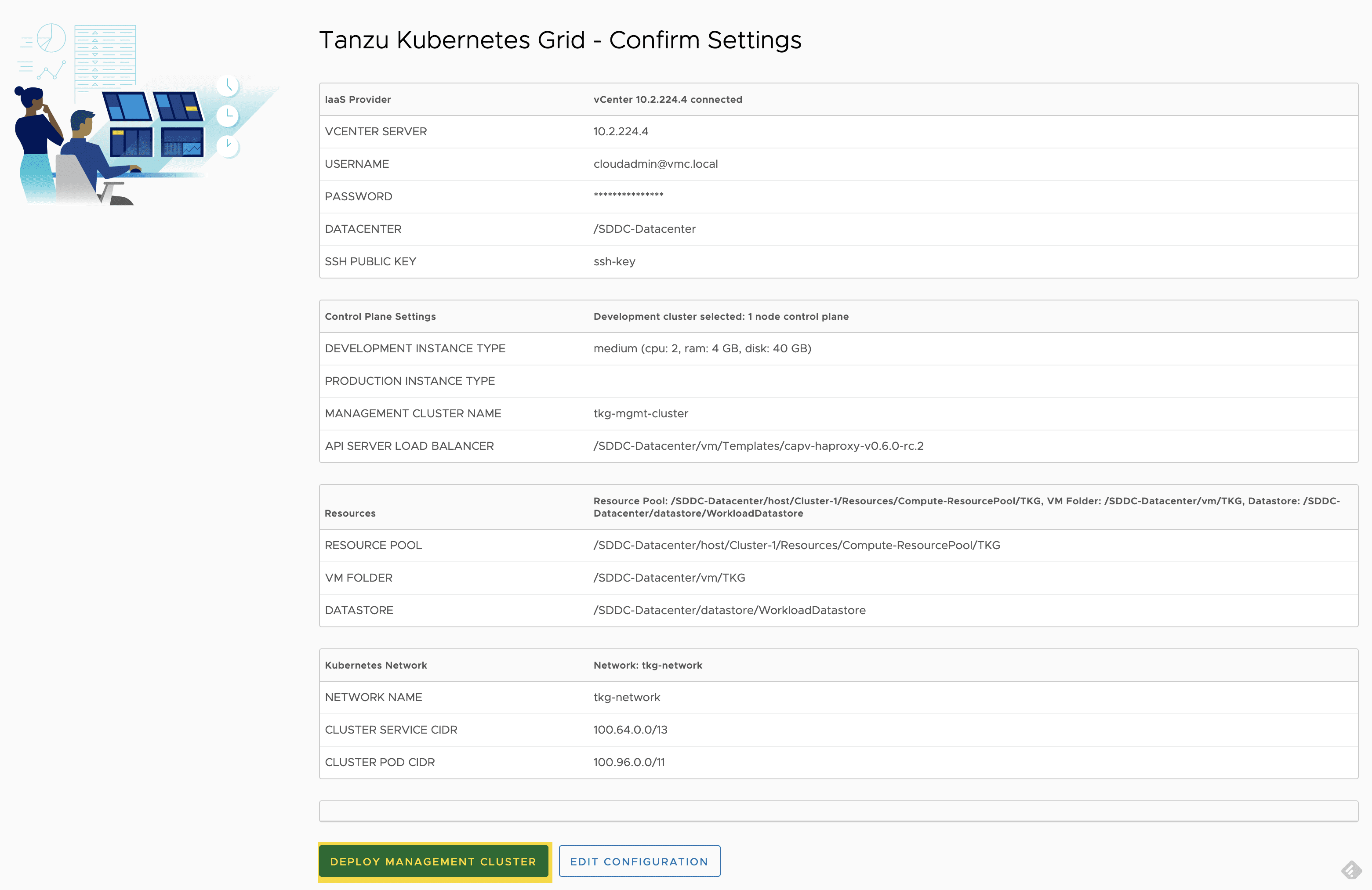1372x890 pixels.
Task: Click the Control Plane Settings header
Action: pos(381,316)
